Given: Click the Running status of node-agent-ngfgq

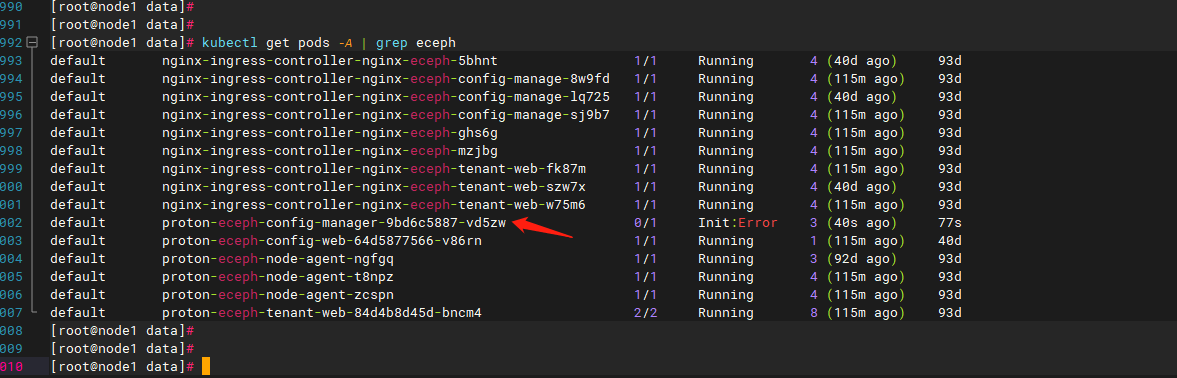Looking at the screenshot, I should pos(726,259).
